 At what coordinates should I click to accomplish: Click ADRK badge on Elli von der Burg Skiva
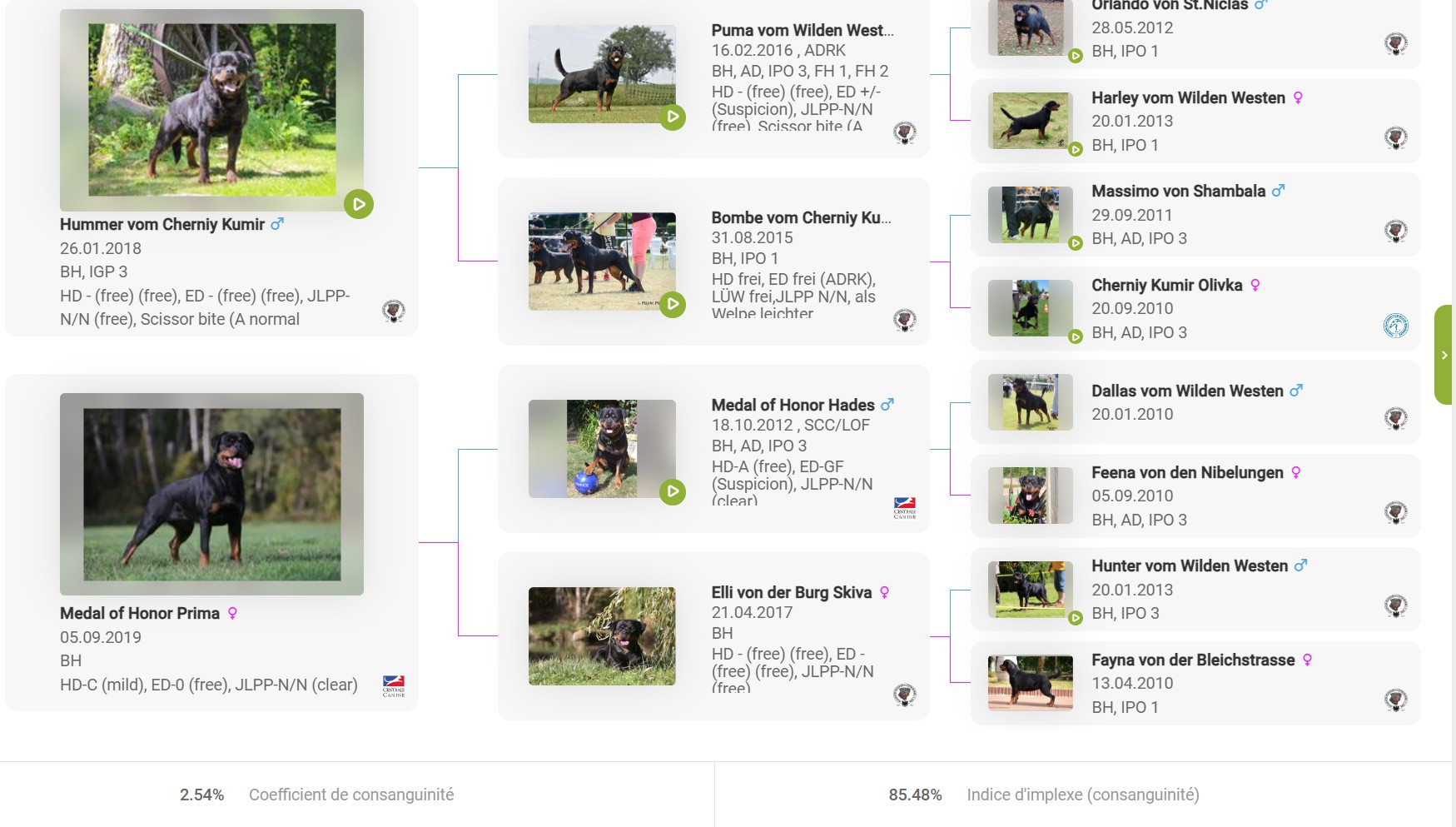905,695
